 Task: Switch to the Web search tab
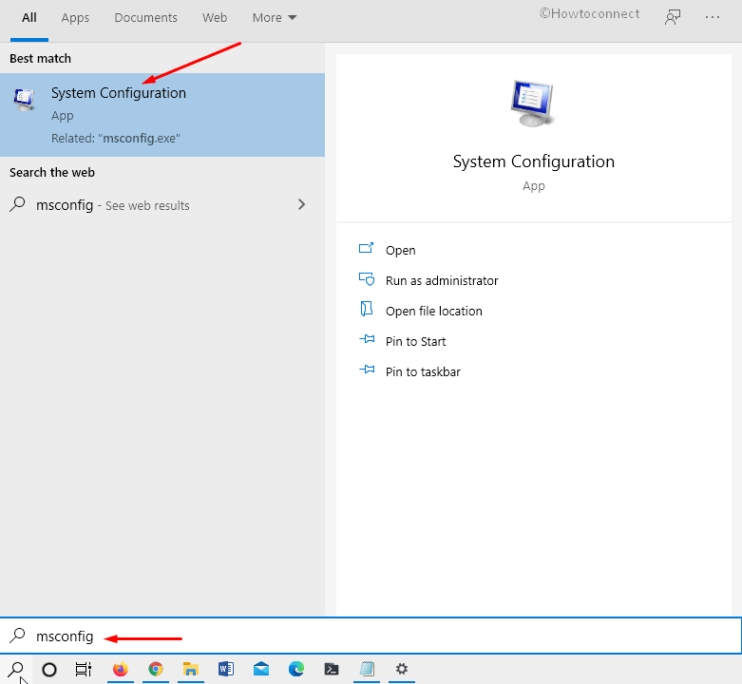tap(215, 18)
